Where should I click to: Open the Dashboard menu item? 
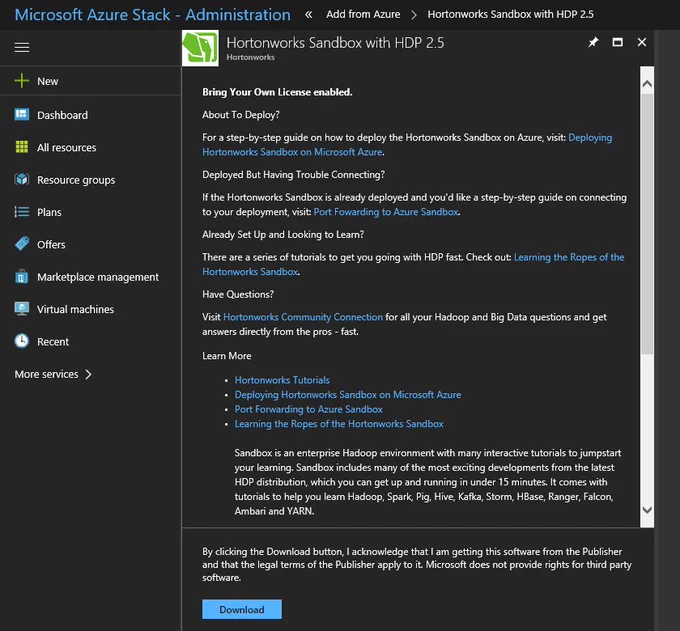coord(62,115)
